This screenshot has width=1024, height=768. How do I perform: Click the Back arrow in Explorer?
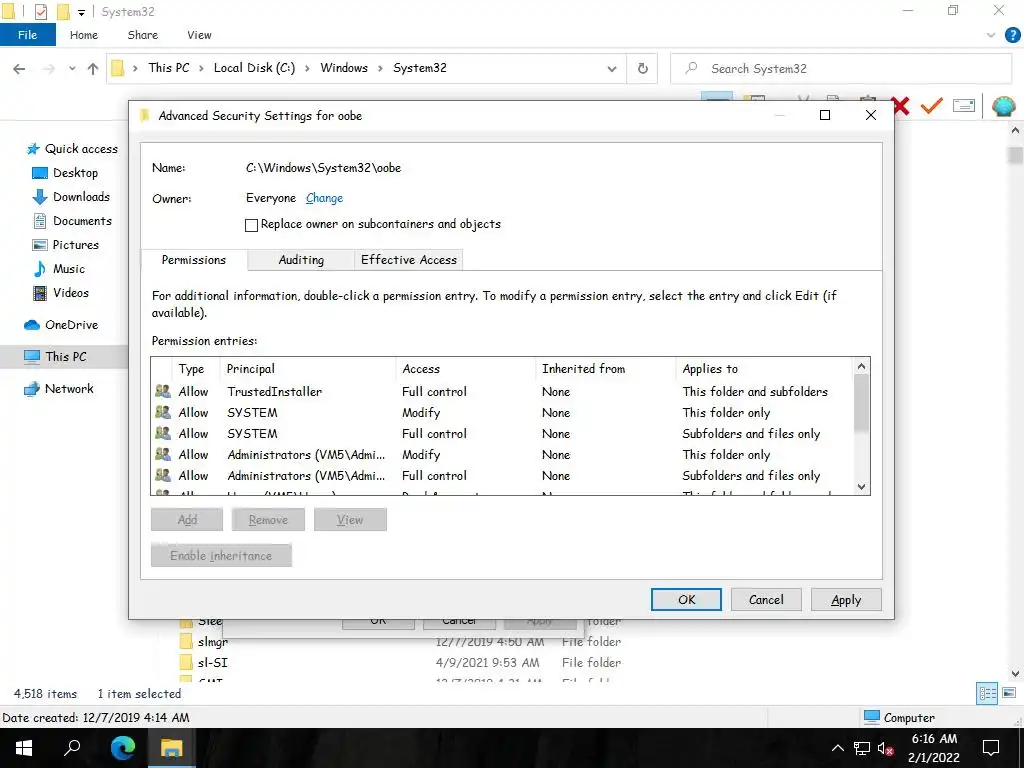point(19,69)
